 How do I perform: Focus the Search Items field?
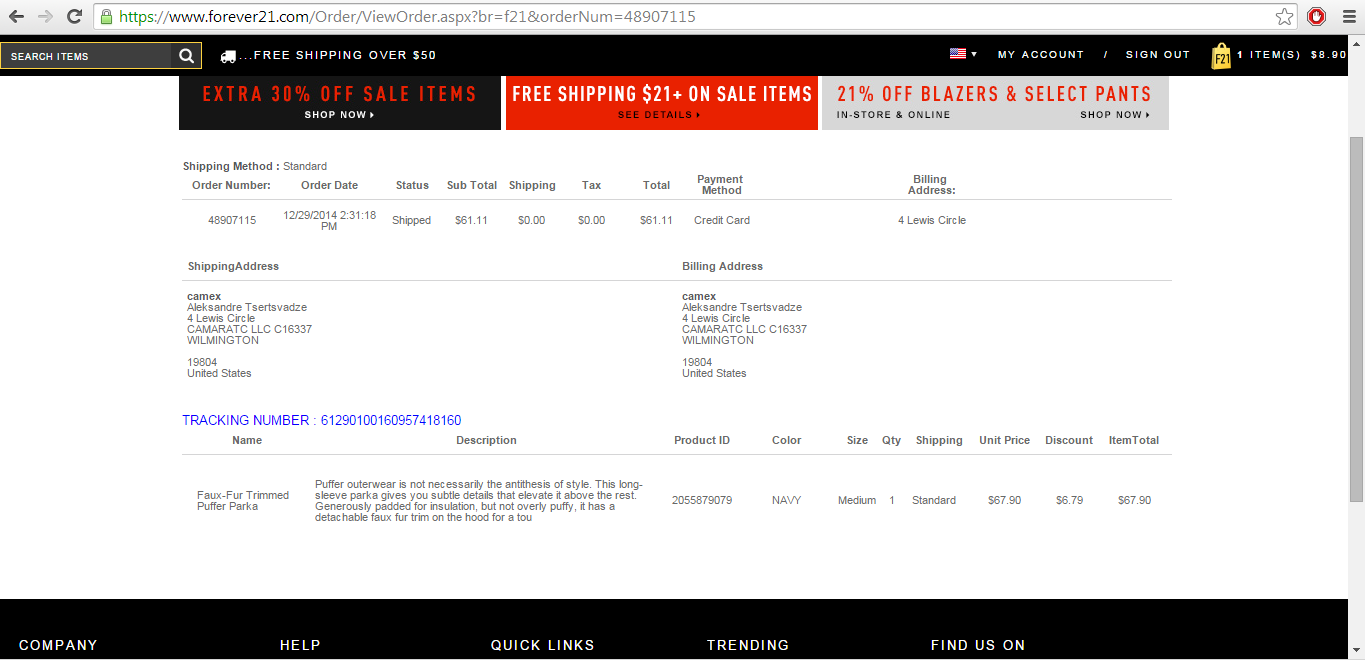click(x=87, y=56)
